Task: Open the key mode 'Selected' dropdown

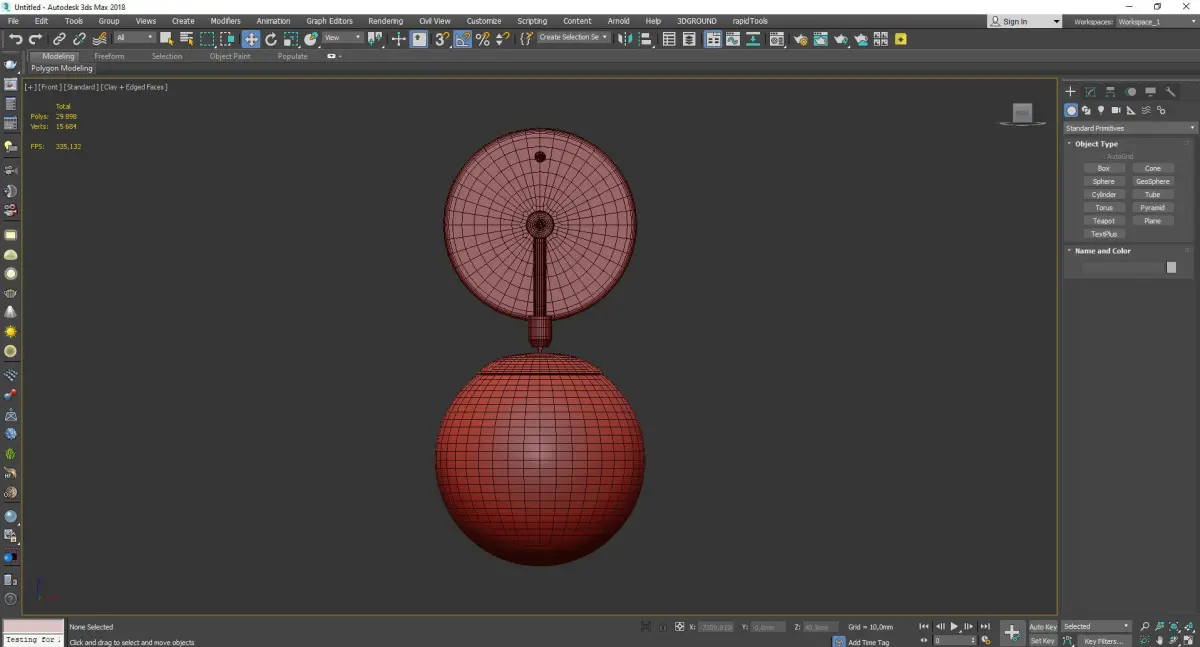Action: pos(1096,626)
